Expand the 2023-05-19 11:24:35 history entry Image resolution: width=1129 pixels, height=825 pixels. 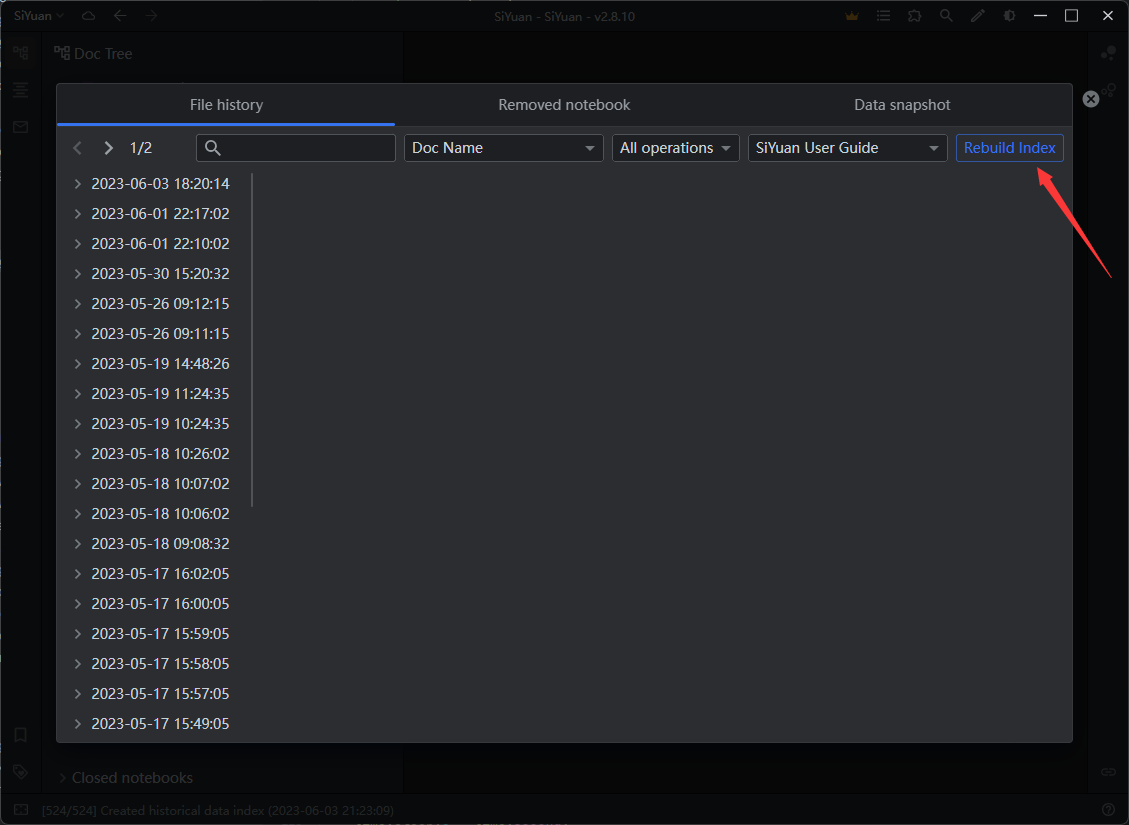coord(78,394)
